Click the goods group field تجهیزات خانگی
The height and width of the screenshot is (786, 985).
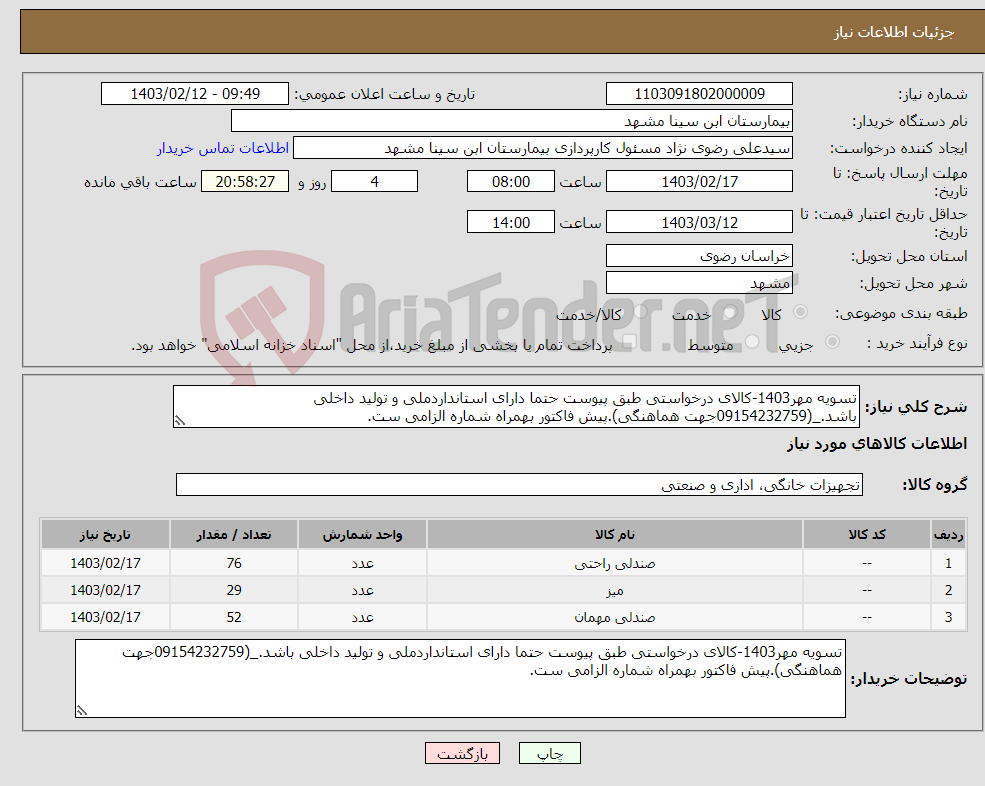coord(520,485)
